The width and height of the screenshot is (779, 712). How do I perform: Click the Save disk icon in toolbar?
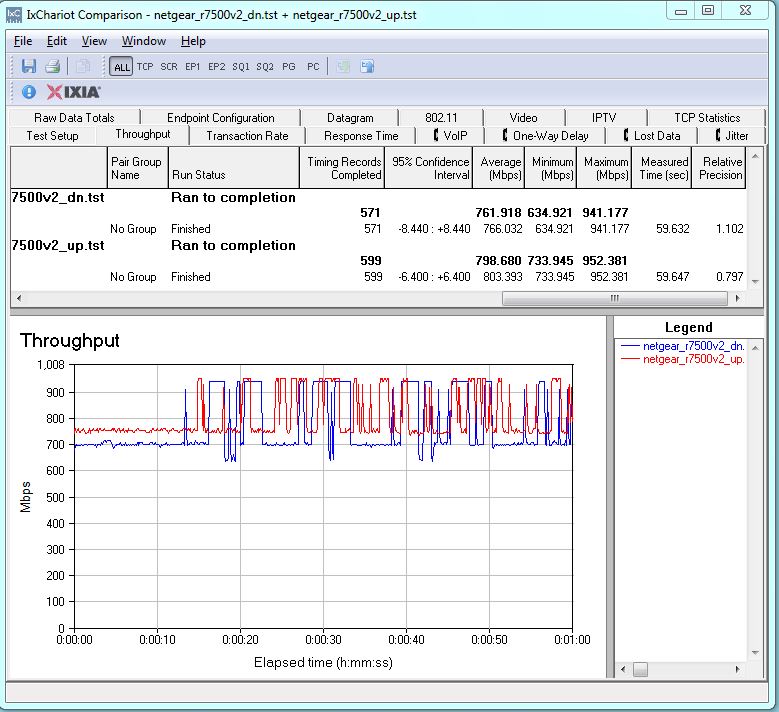29,66
